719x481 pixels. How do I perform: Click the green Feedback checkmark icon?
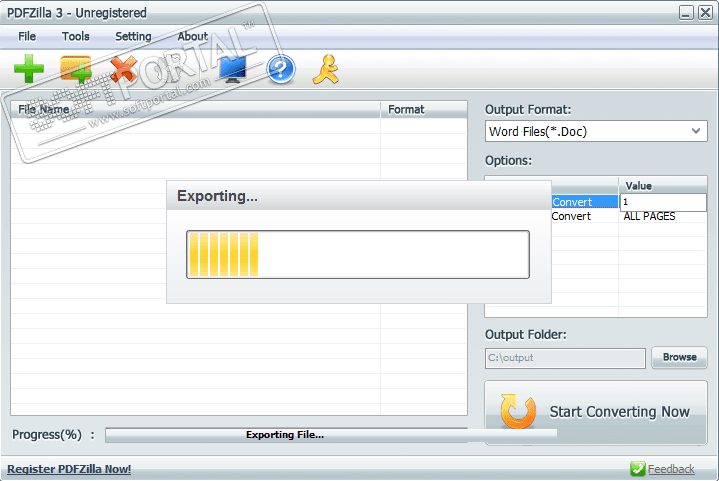[x=637, y=469]
